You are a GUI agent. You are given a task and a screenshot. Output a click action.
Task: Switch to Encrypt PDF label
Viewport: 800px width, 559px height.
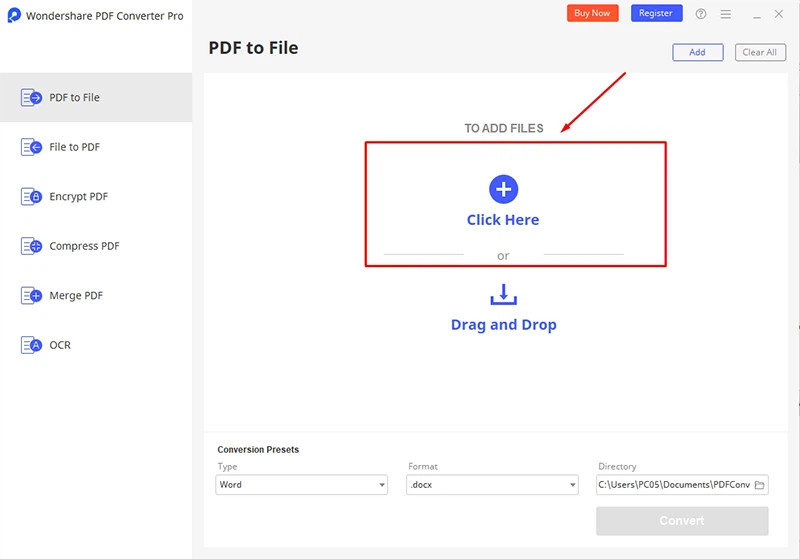pos(79,196)
